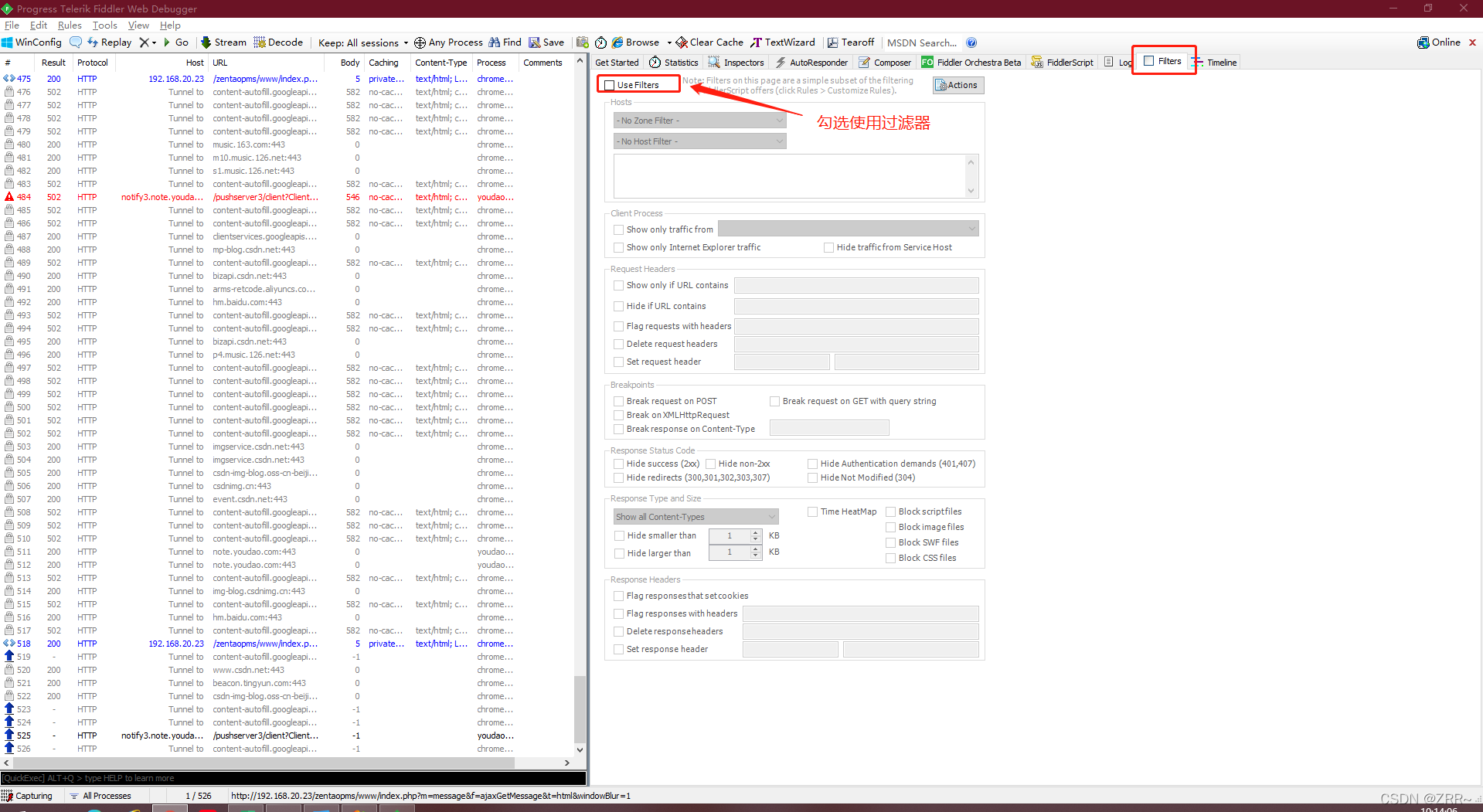
Task: Decrease the Hide larger than KB value
Action: click(755, 555)
